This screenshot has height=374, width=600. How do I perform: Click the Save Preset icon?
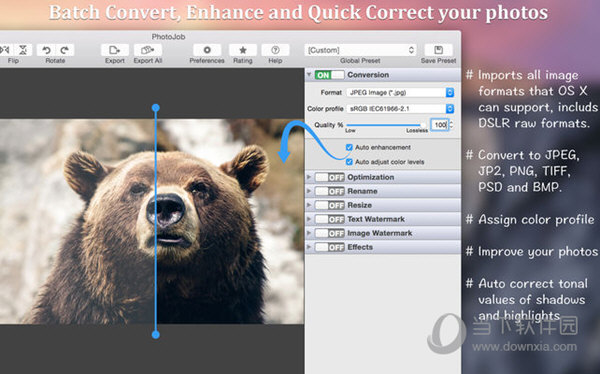pyautogui.click(x=439, y=50)
